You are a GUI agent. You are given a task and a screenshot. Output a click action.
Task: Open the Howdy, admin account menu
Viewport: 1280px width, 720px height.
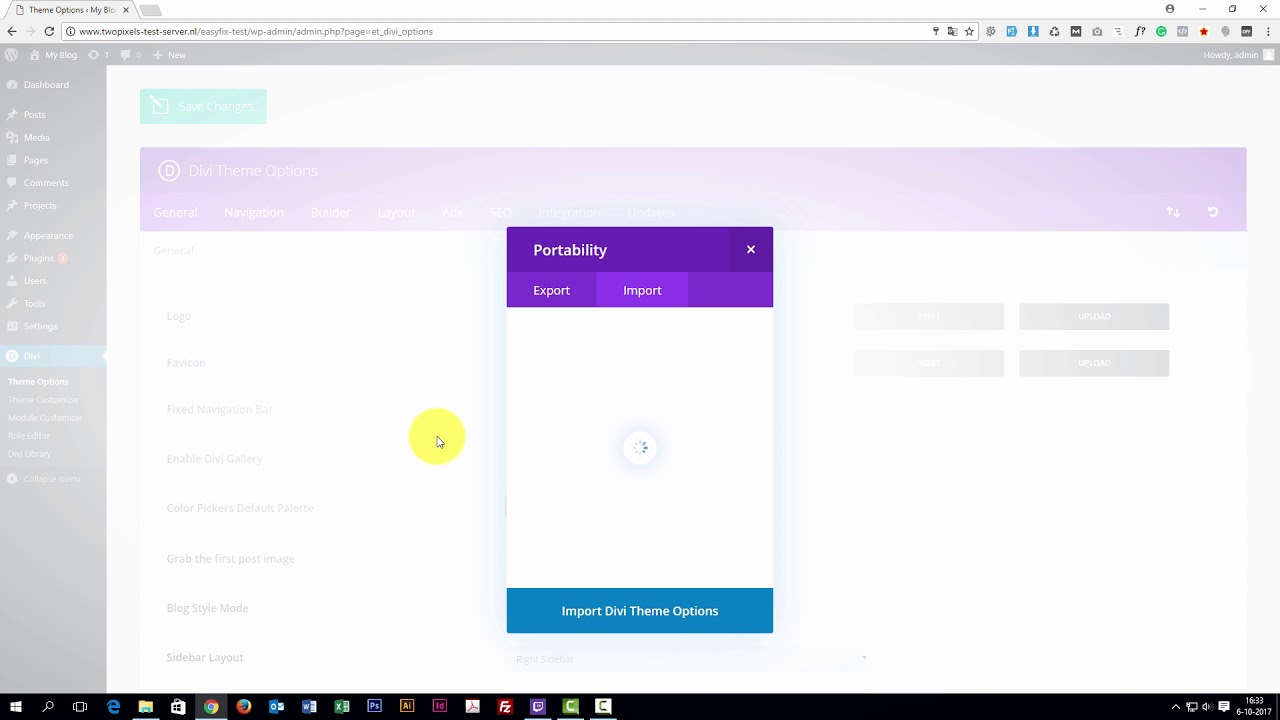[1237, 55]
